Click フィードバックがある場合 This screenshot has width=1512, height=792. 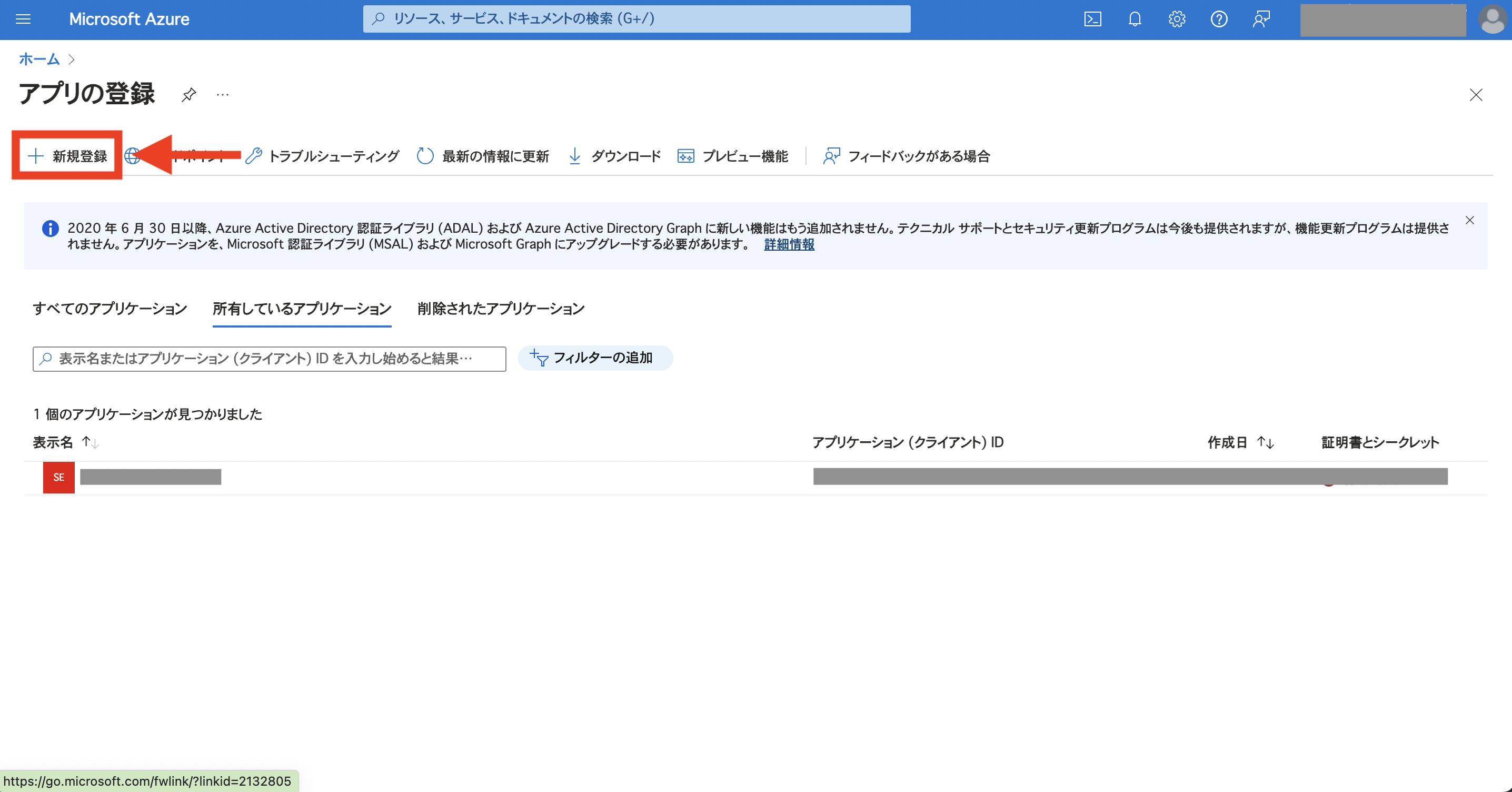point(906,156)
